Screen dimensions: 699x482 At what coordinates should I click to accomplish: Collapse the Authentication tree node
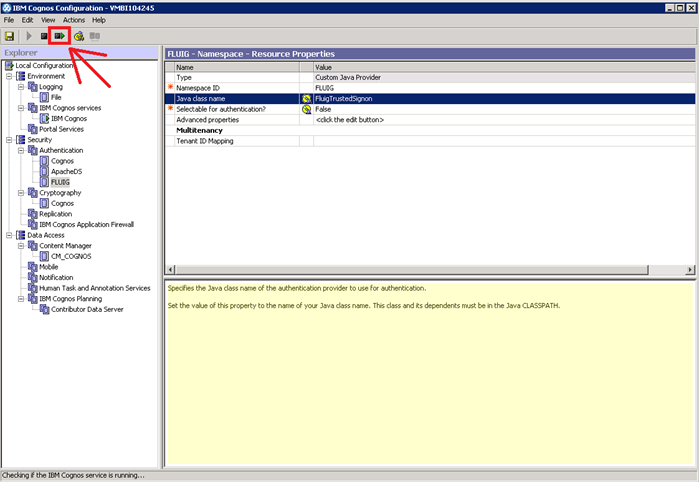pos(21,151)
